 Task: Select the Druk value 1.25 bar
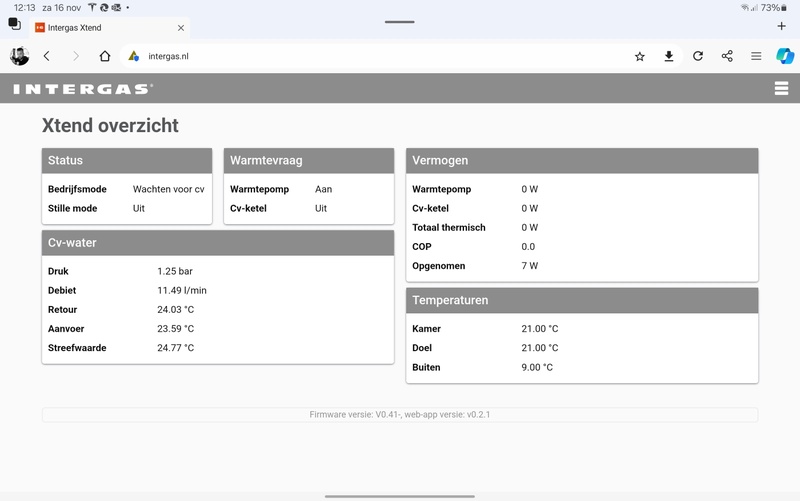coord(175,271)
